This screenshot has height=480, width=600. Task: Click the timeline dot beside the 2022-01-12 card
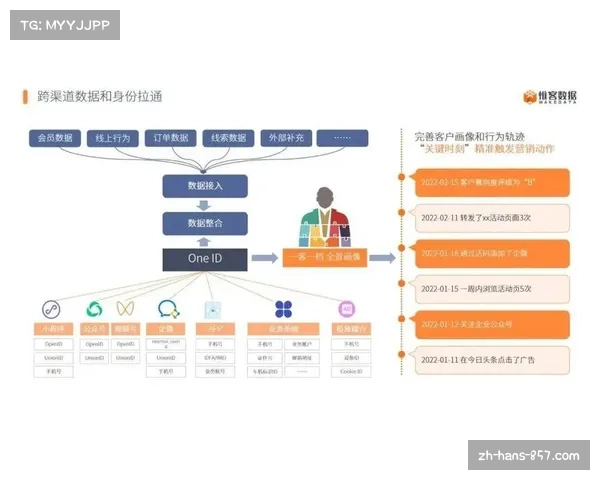tap(401, 319)
